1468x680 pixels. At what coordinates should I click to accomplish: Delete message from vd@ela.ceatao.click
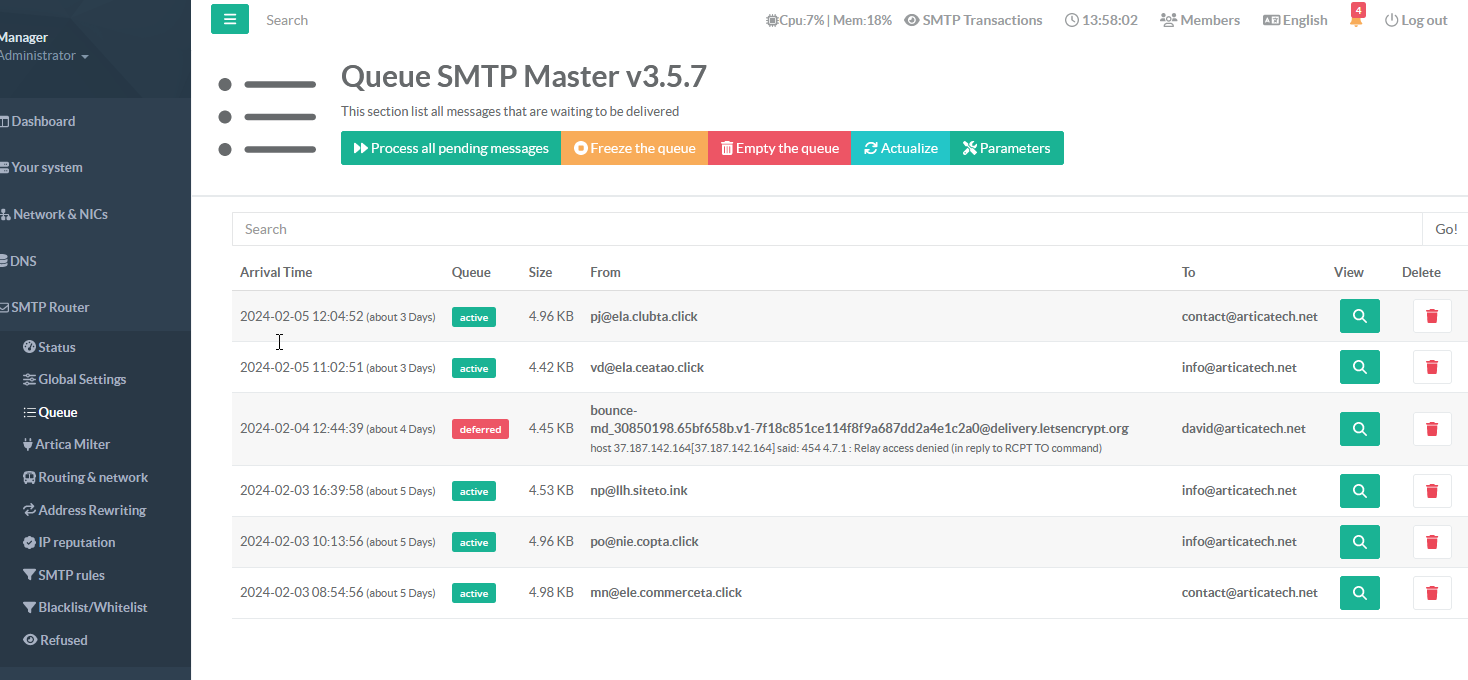click(x=1431, y=367)
